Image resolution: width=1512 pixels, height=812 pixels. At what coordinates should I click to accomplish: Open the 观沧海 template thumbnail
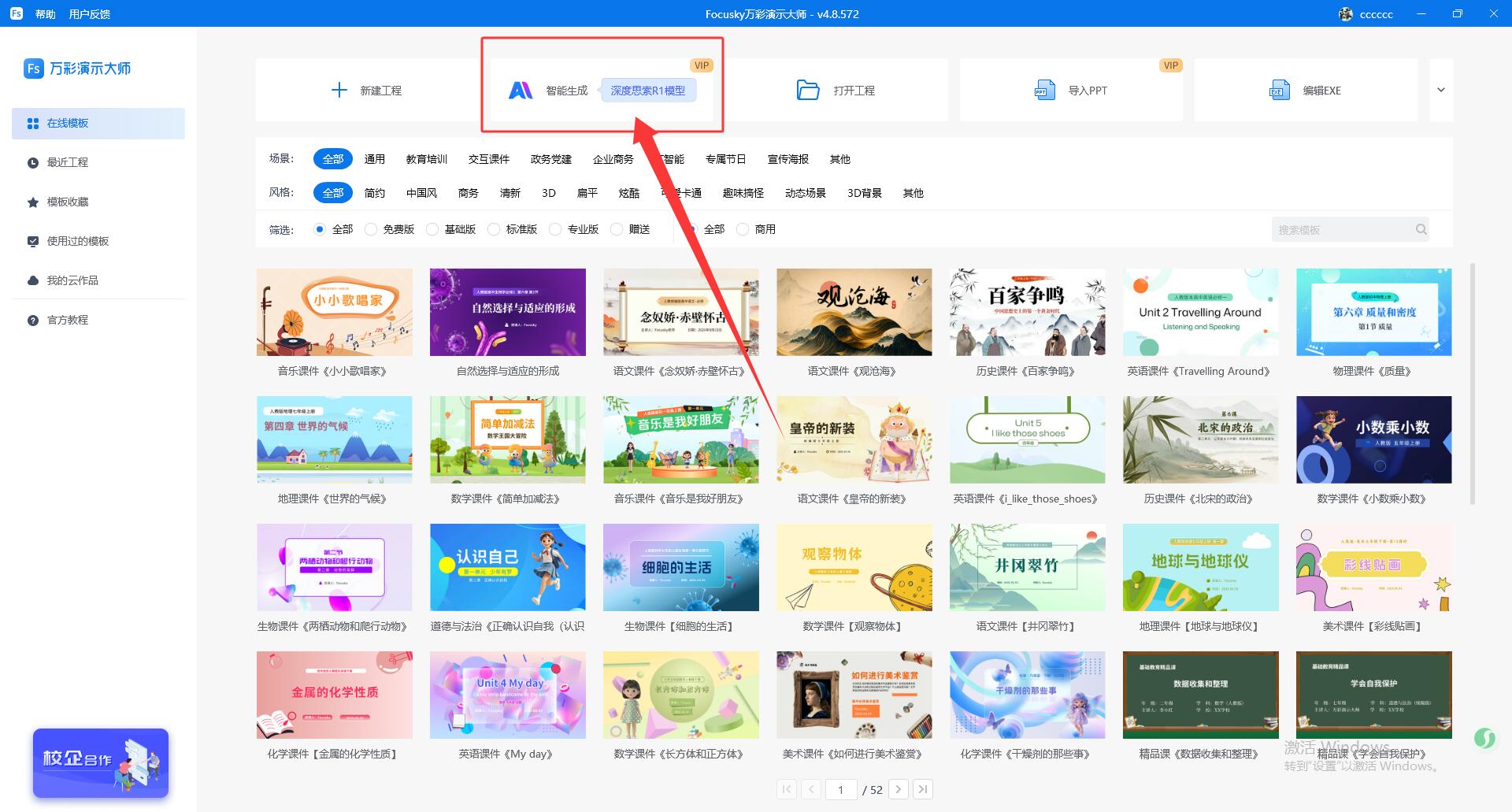click(x=854, y=312)
